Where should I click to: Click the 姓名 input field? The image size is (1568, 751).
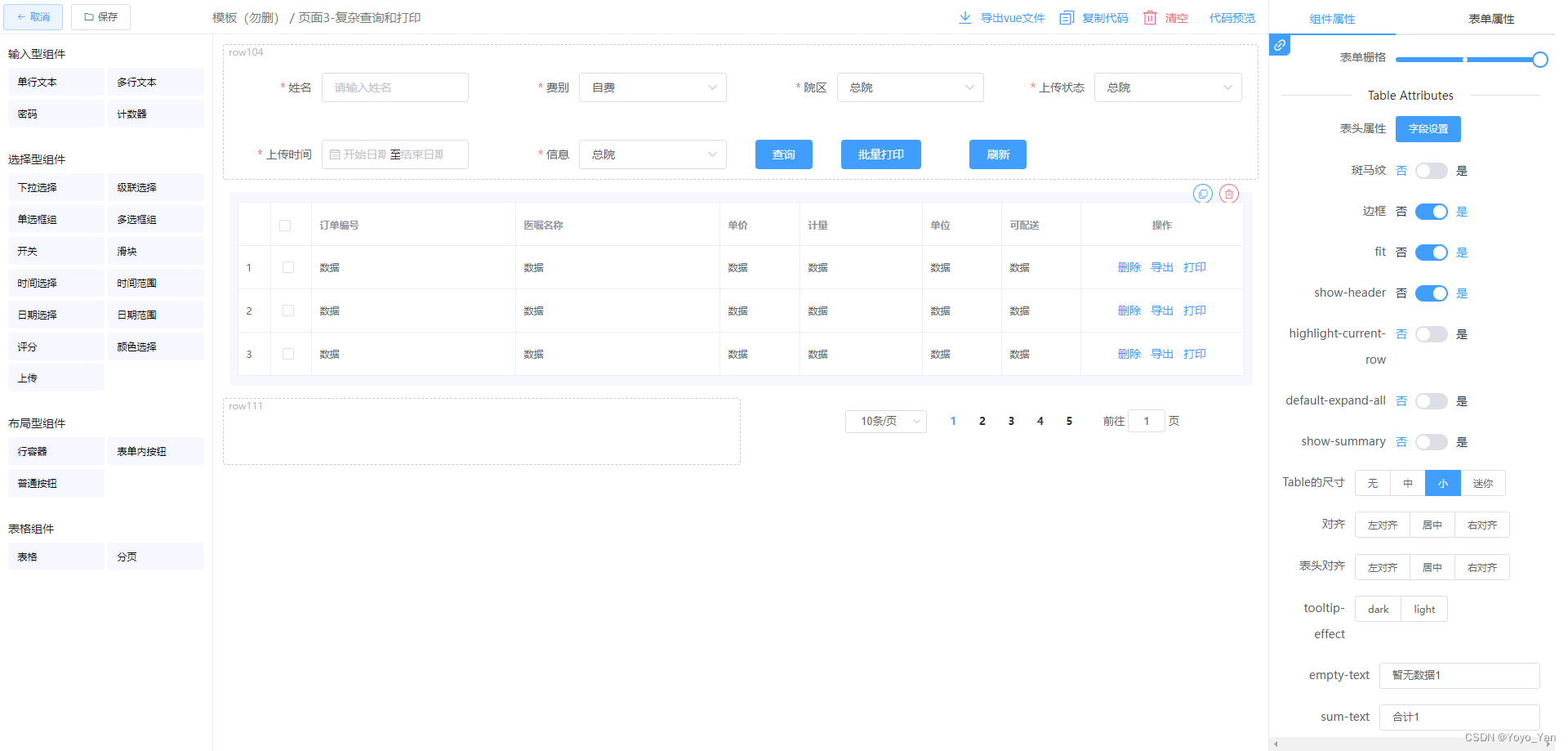pyautogui.click(x=395, y=87)
